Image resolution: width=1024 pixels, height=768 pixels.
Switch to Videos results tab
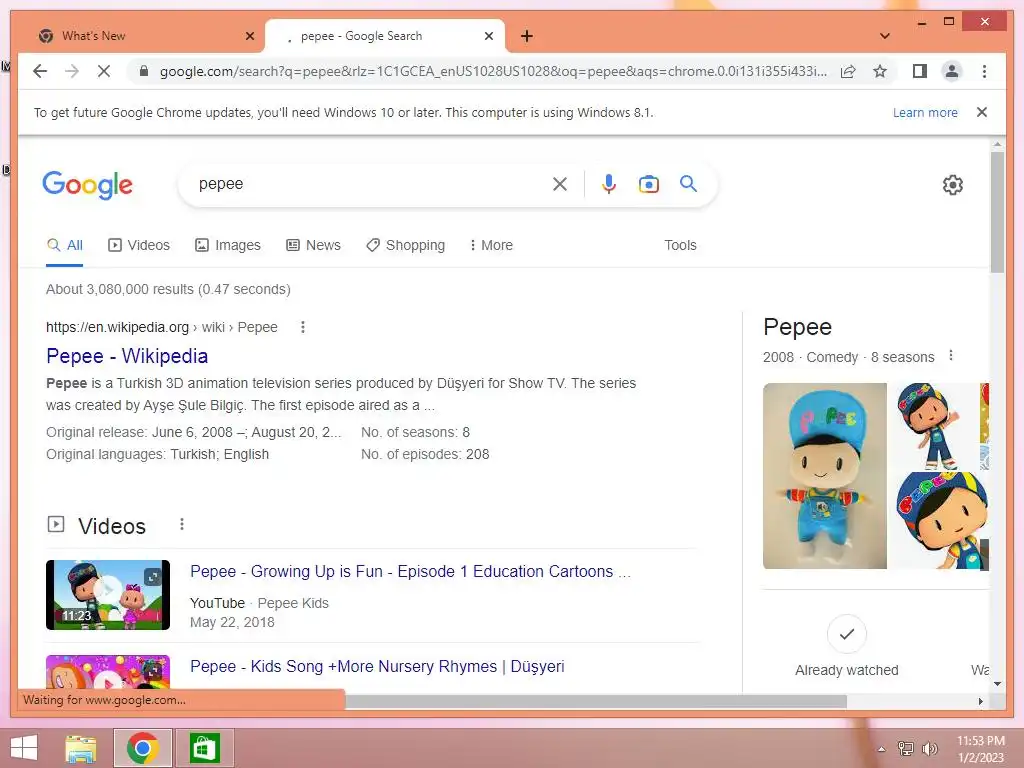click(x=138, y=246)
